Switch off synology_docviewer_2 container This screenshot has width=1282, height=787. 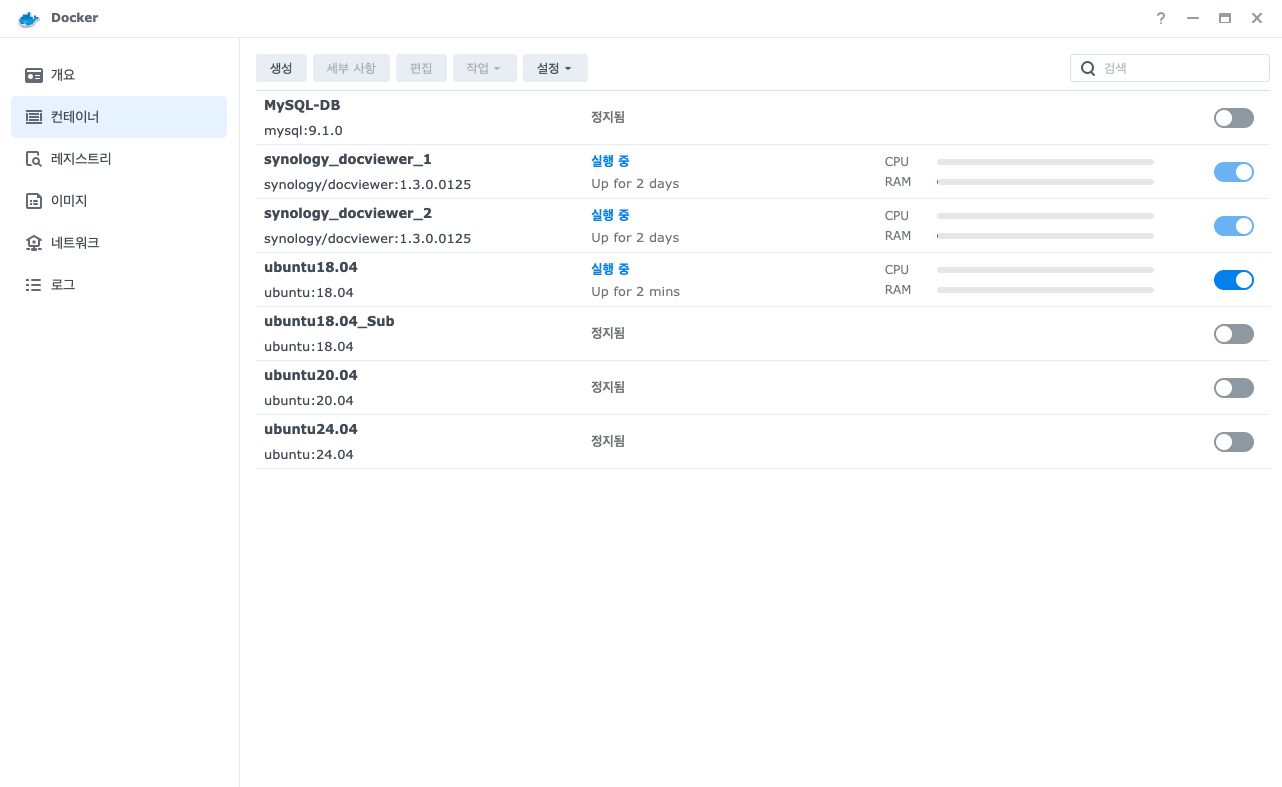click(1234, 226)
